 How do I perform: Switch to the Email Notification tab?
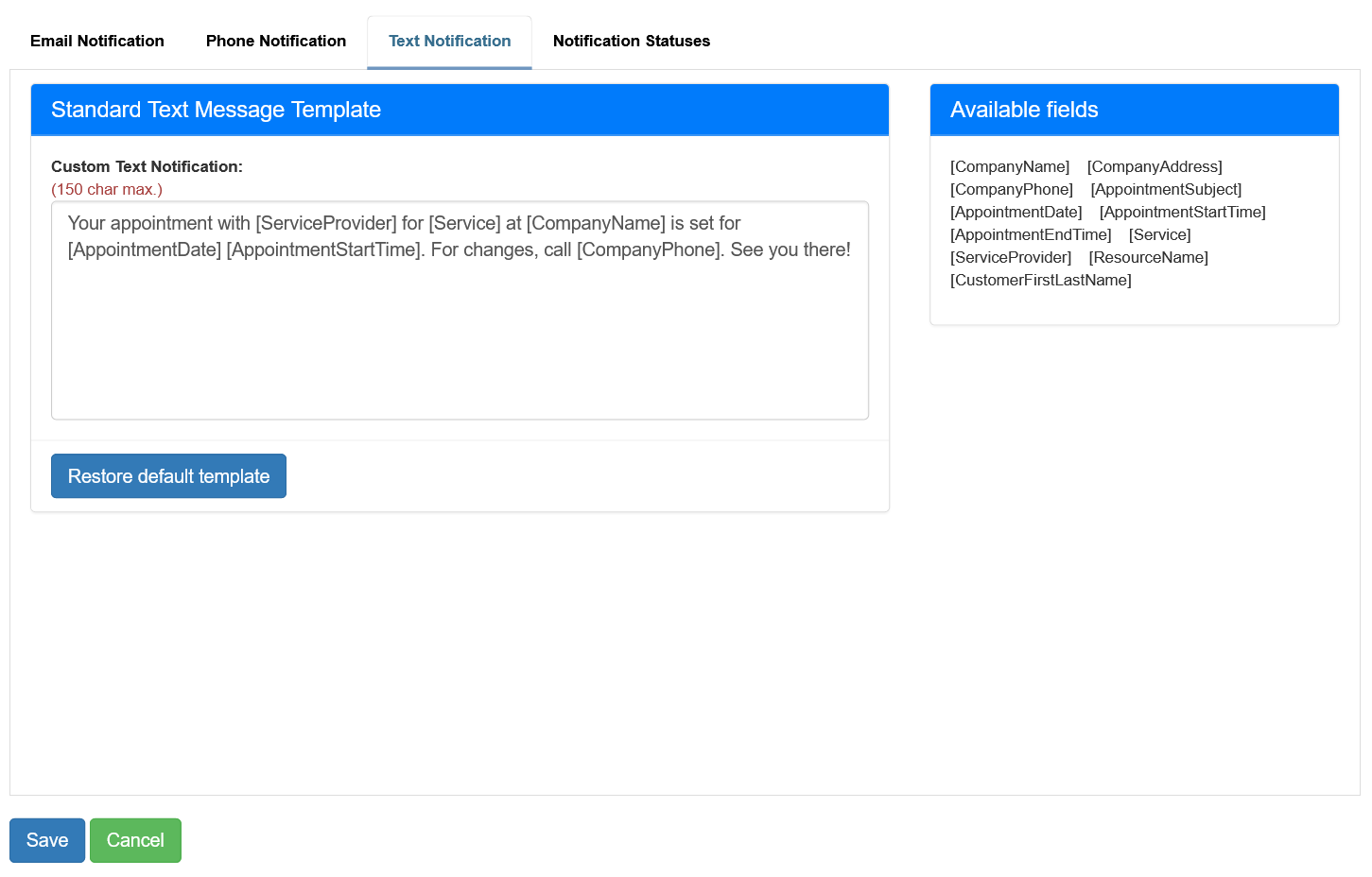pos(96,41)
